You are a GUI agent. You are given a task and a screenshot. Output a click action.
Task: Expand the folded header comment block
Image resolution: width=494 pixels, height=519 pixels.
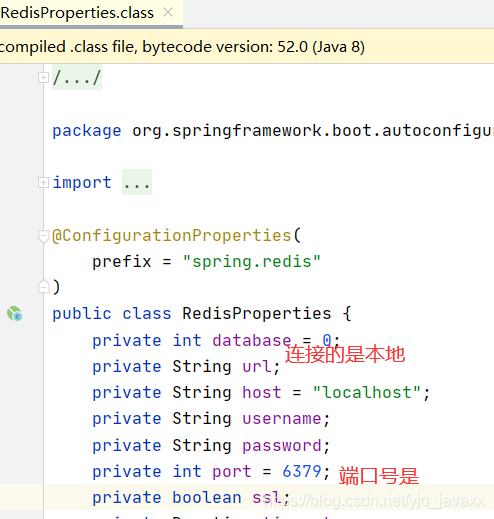[43, 78]
